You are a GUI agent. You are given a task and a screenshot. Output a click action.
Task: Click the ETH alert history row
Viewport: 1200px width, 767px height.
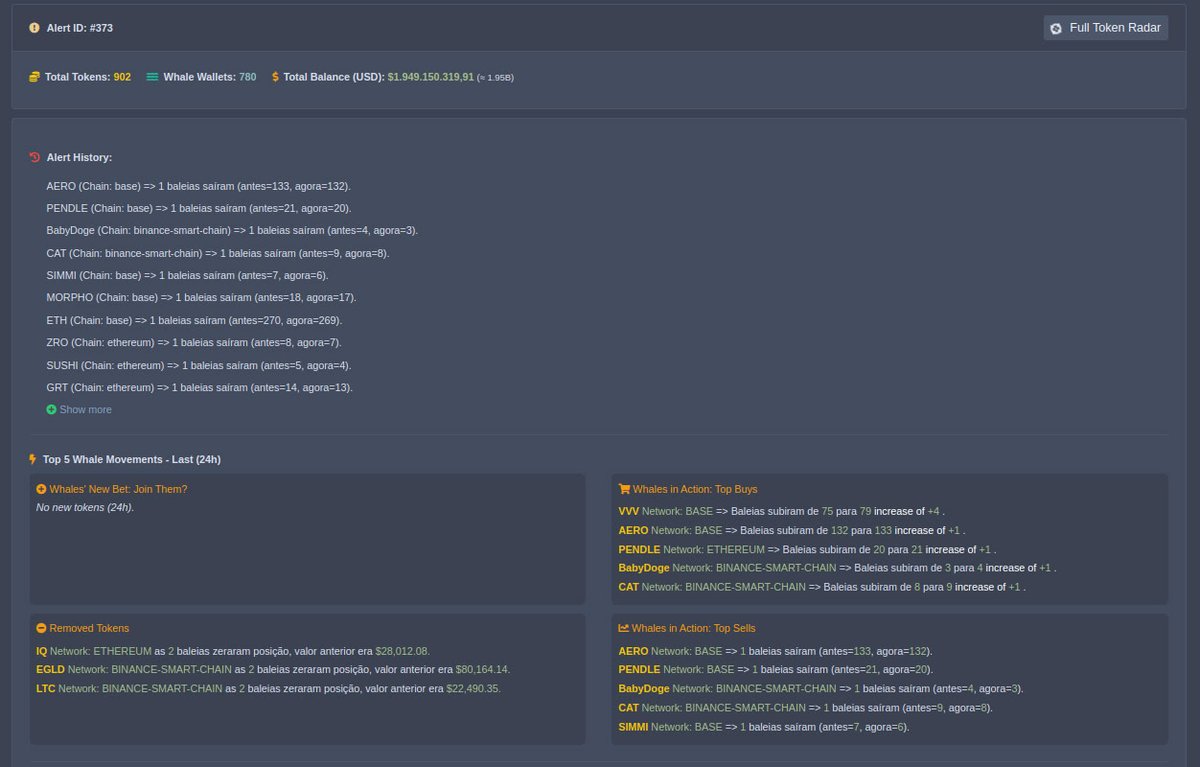pos(194,320)
